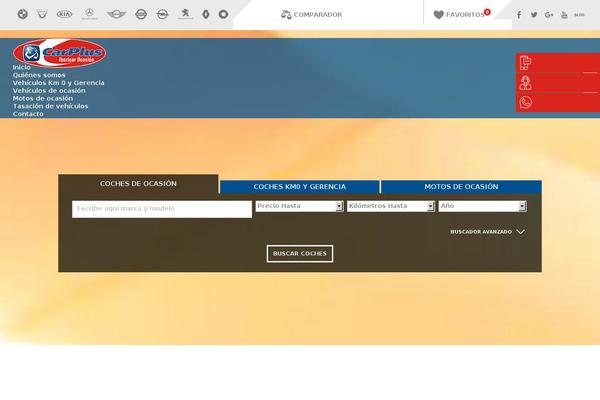The height and width of the screenshot is (400, 600).
Task: Visit the Twitter profile icon
Action: (534, 15)
